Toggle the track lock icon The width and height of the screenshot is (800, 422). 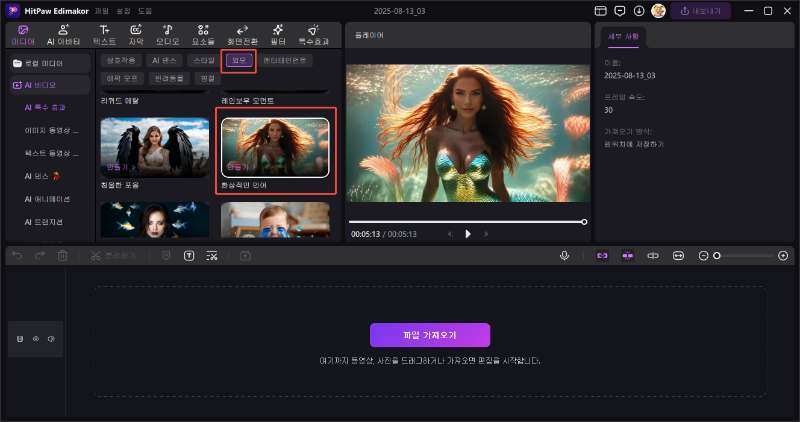[20, 340]
